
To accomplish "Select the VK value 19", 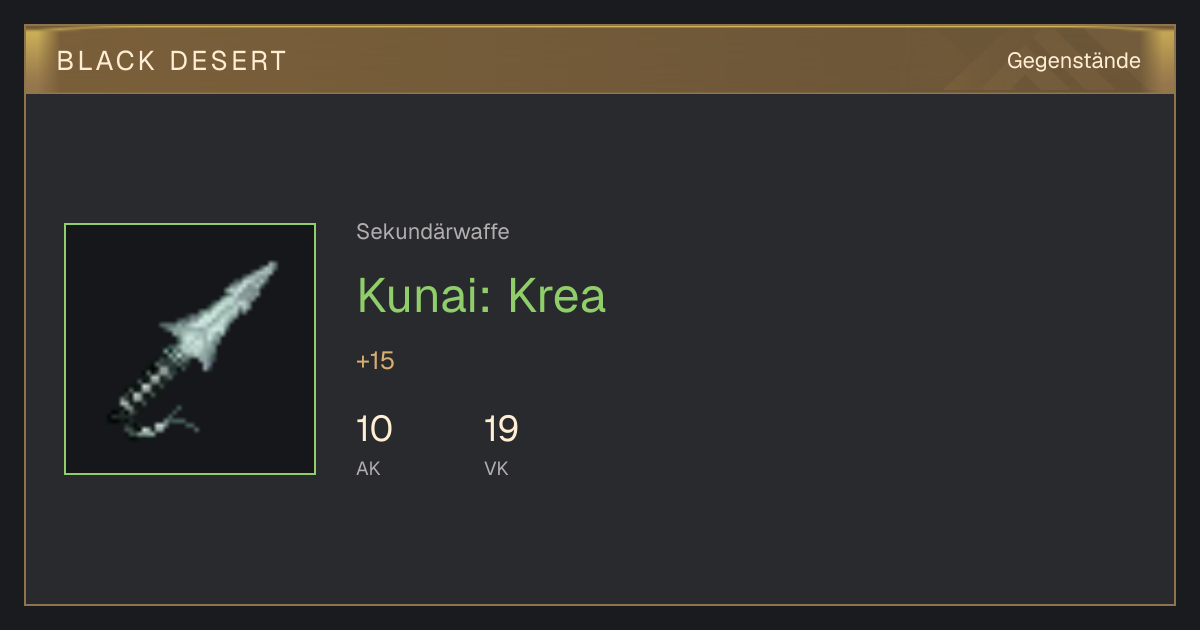I will click(501, 430).
